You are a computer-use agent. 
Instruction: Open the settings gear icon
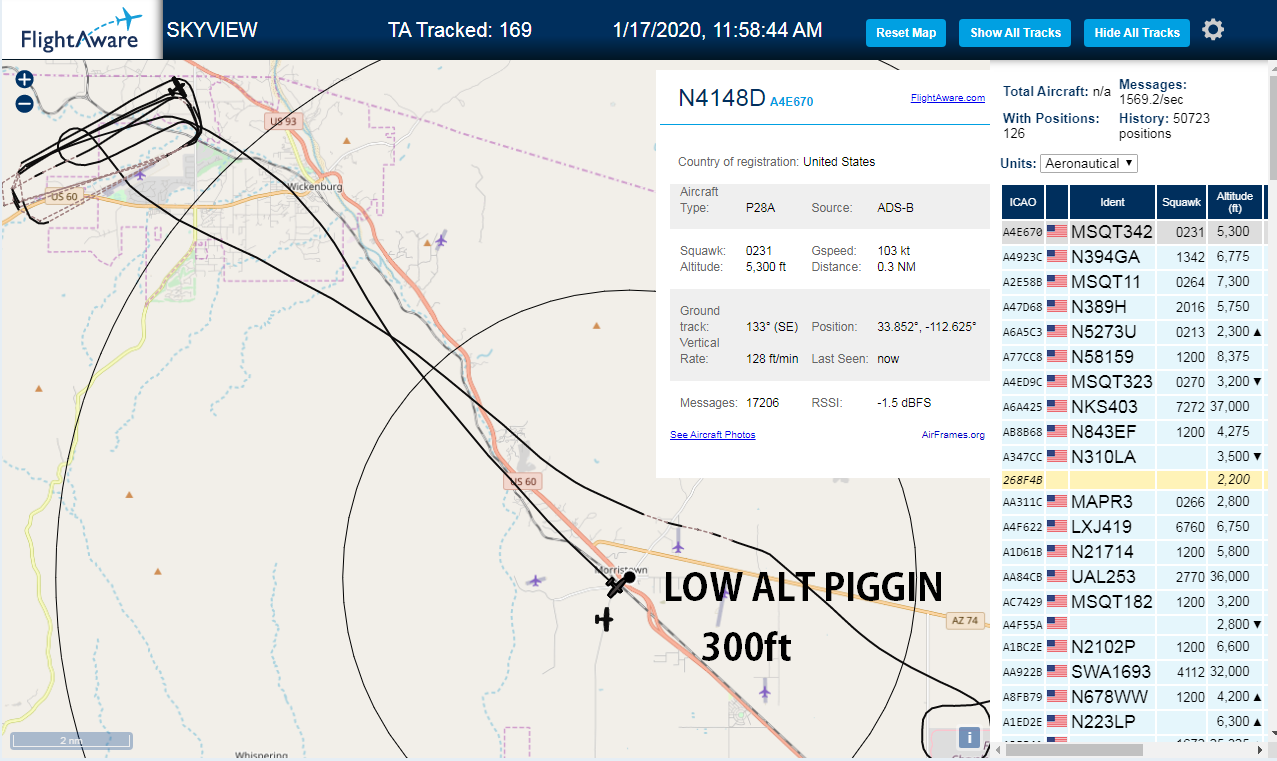(x=1213, y=30)
